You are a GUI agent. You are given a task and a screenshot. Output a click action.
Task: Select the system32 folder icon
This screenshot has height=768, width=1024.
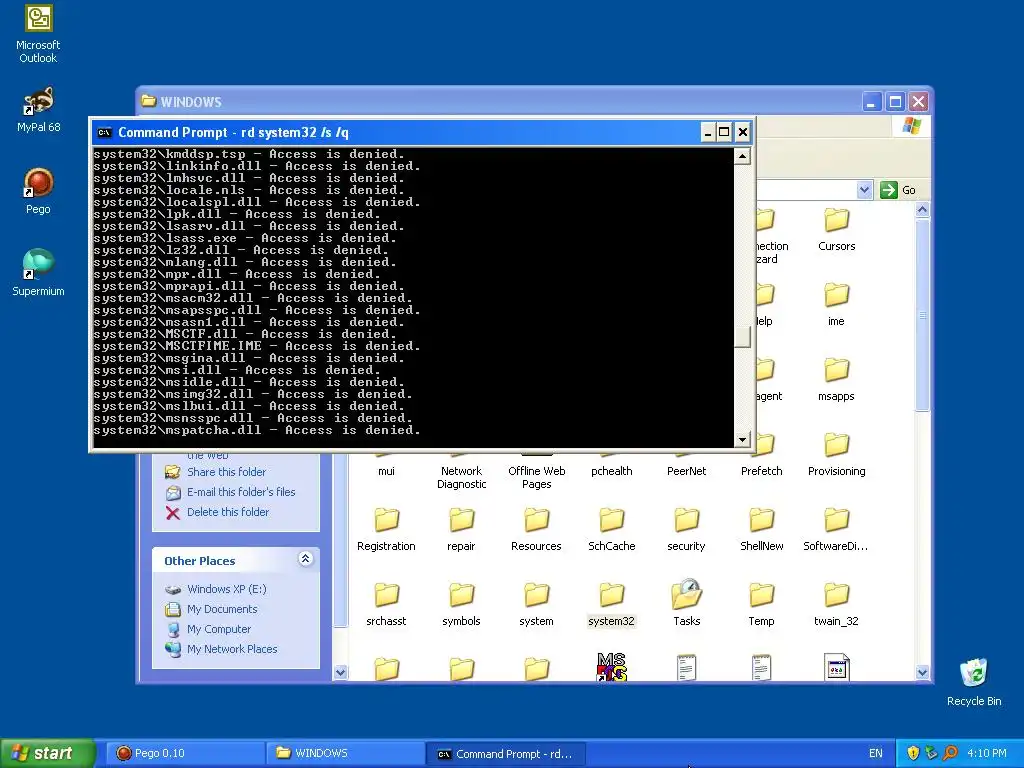[x=611, y=596]
